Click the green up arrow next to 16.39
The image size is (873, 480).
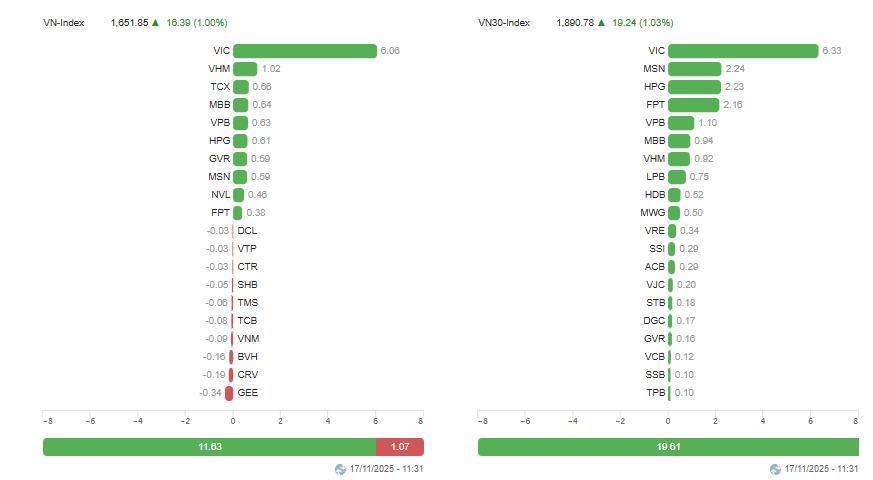pyautogui.click(x=156, y=22)
